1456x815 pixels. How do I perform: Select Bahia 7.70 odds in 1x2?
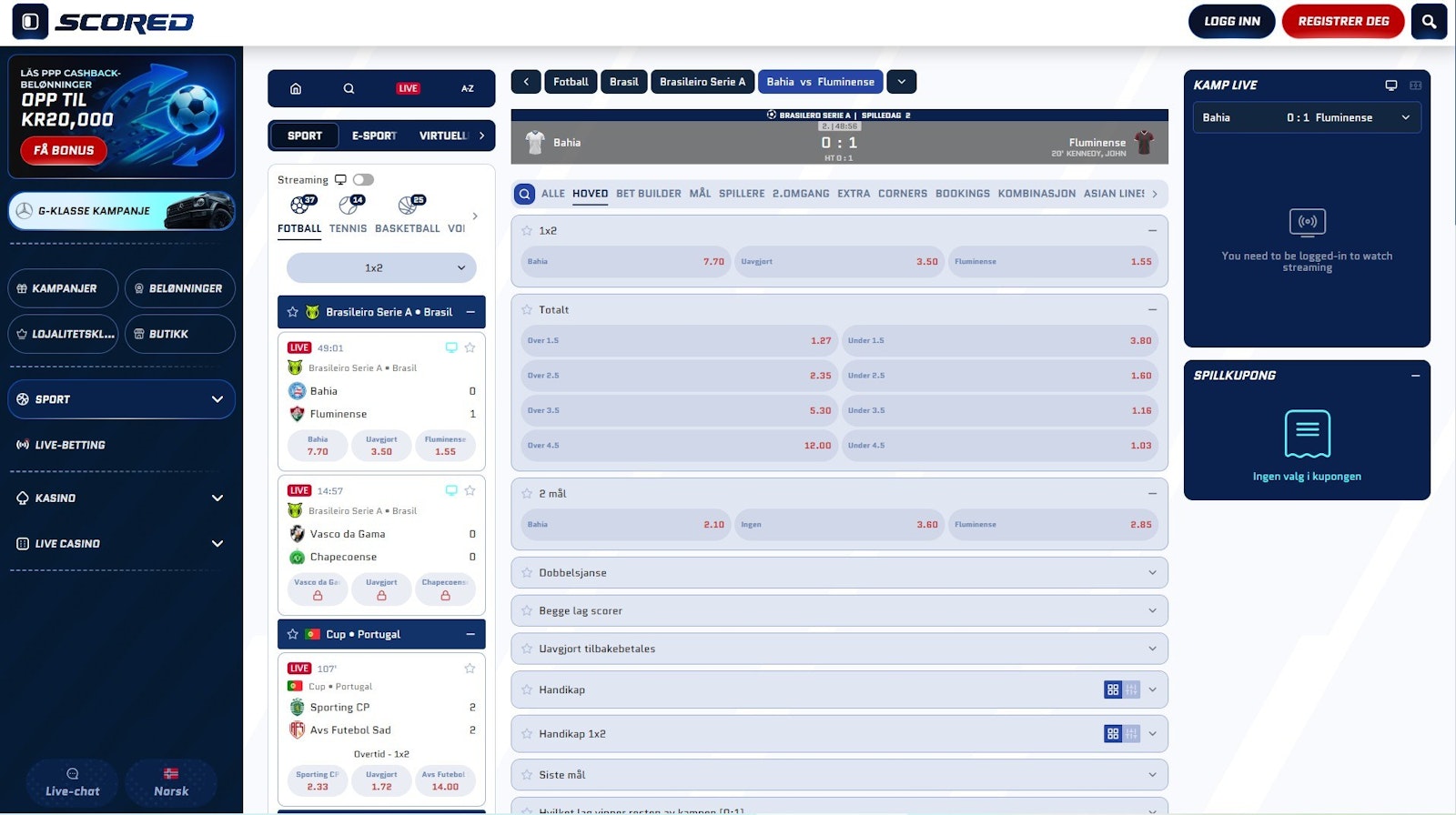pyautogui.click(x=625, y=262)
